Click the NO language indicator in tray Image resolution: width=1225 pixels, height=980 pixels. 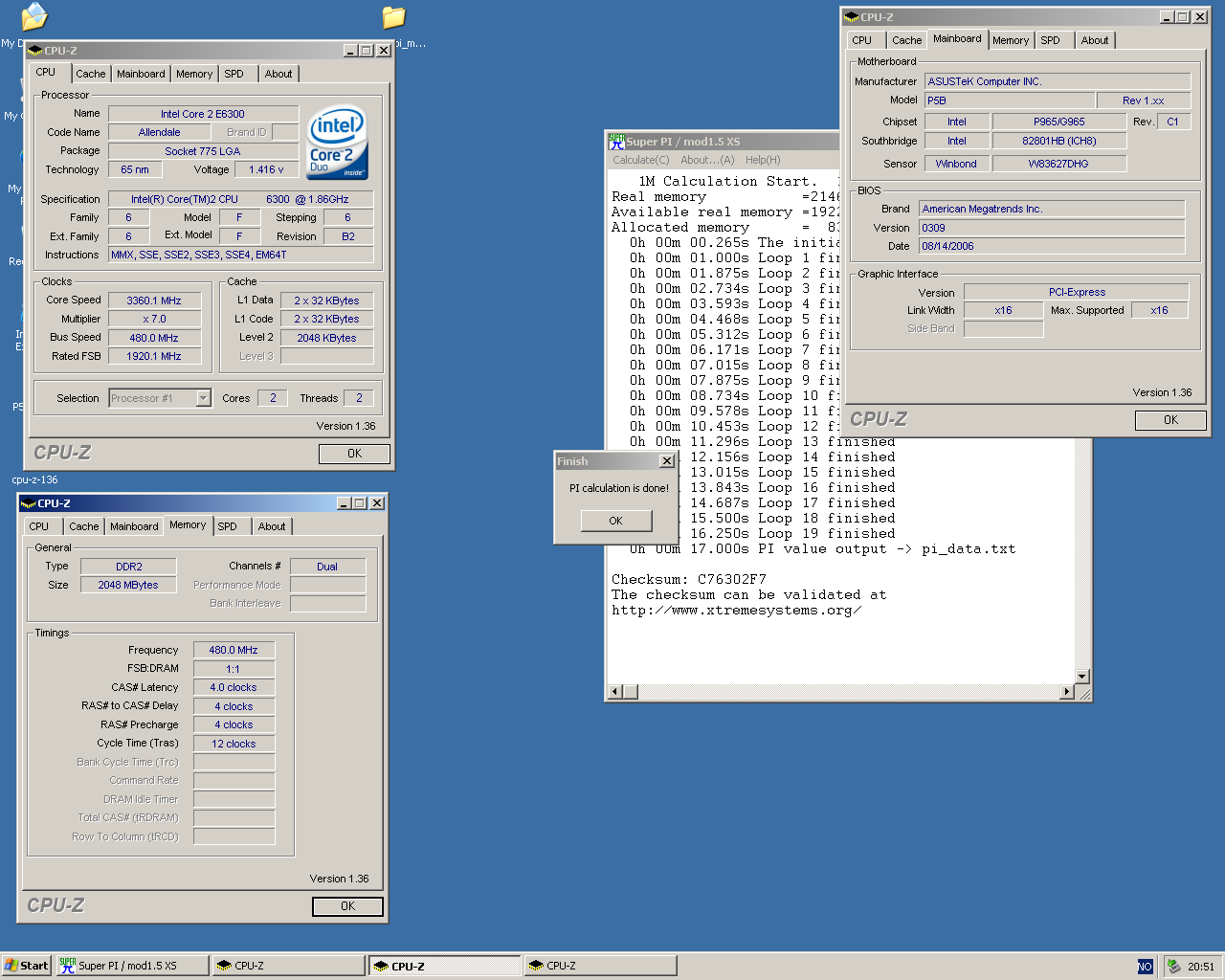[x=1145, y=967]
